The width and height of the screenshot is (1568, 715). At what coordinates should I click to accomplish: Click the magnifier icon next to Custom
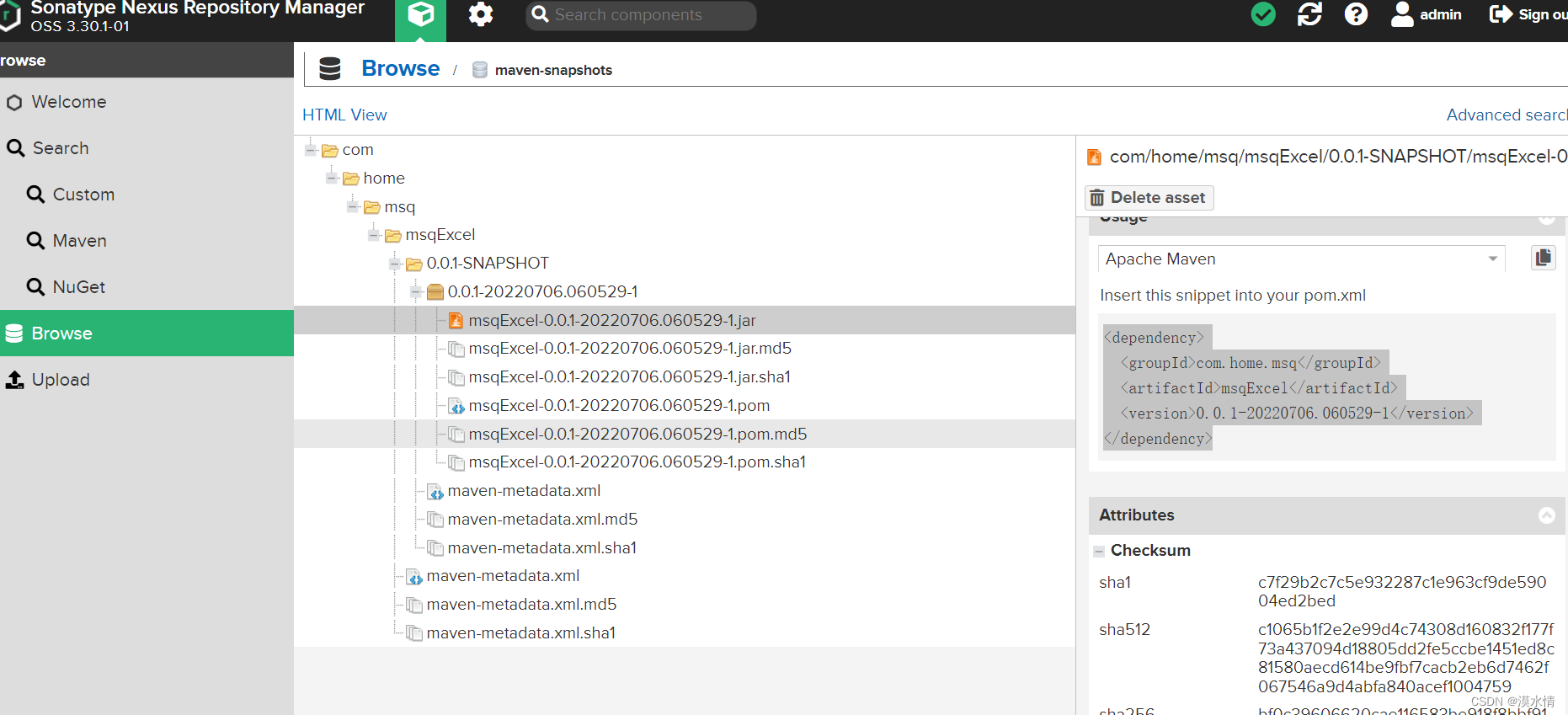tap(35, 195)
